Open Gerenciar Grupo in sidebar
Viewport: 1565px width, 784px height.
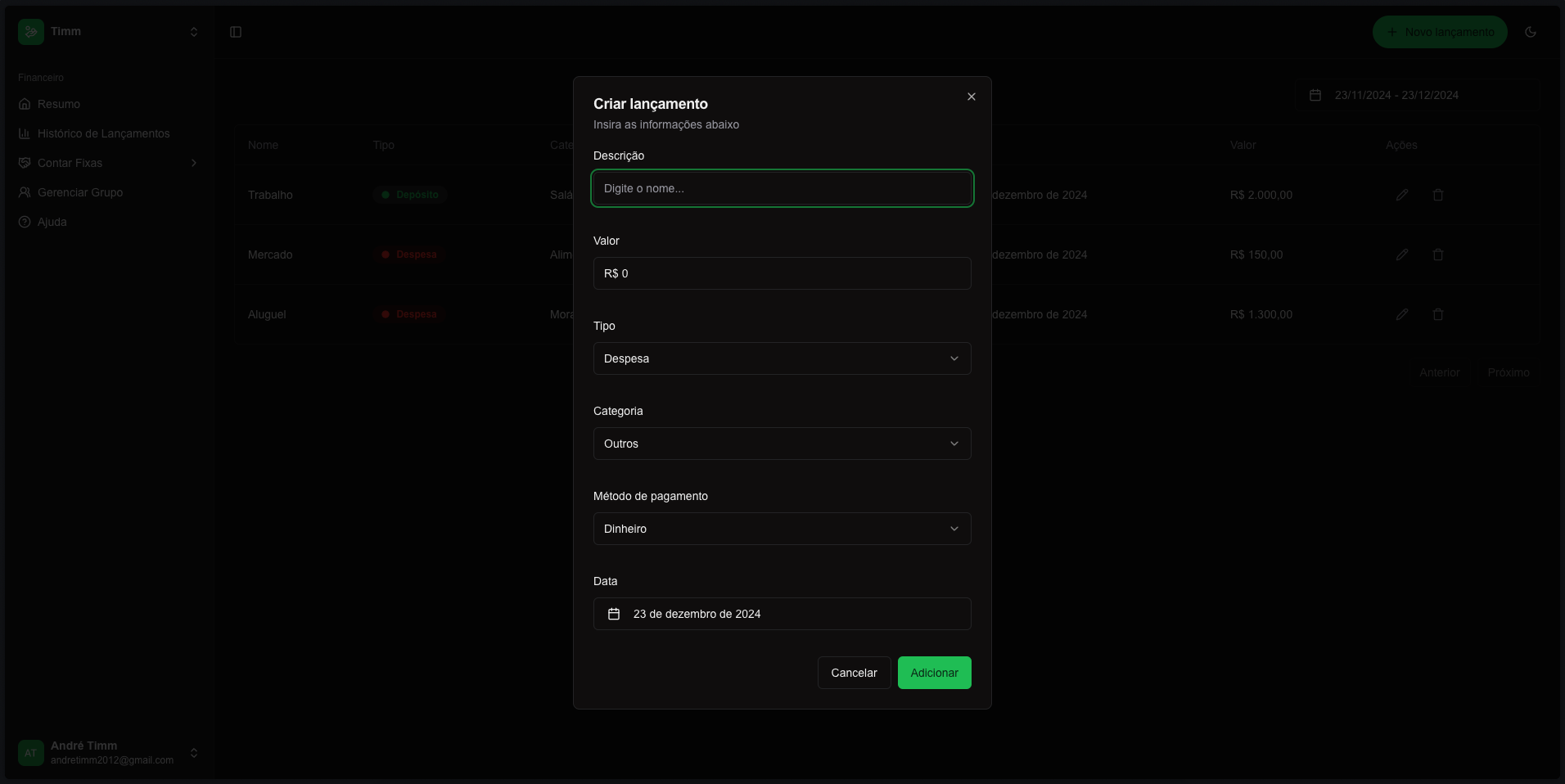[109, 192]
